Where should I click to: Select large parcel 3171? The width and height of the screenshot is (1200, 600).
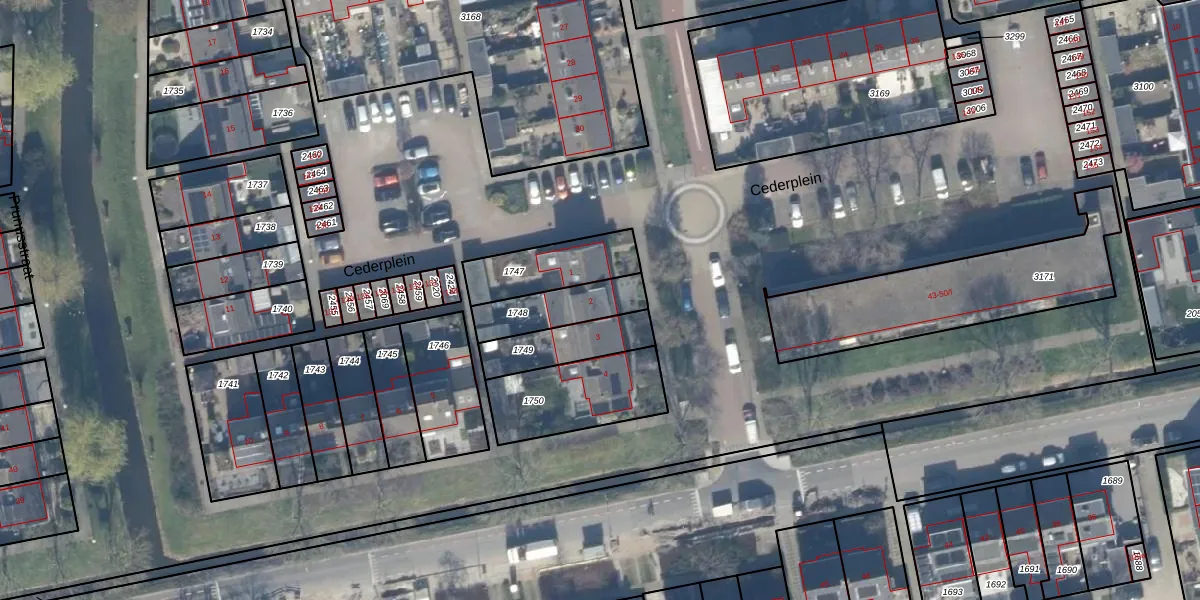pos(1043,276)
